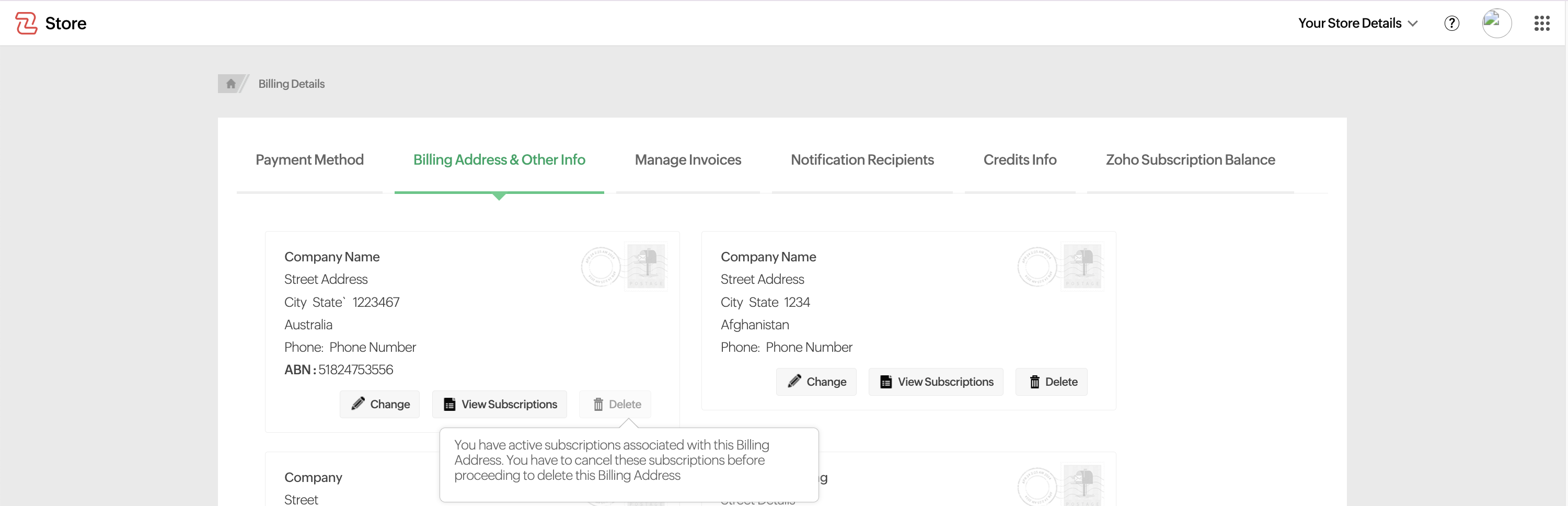View Subscriptions for the Australia address
The height and width of the screenshot is (506, 1568).
(x=500, y=404)
